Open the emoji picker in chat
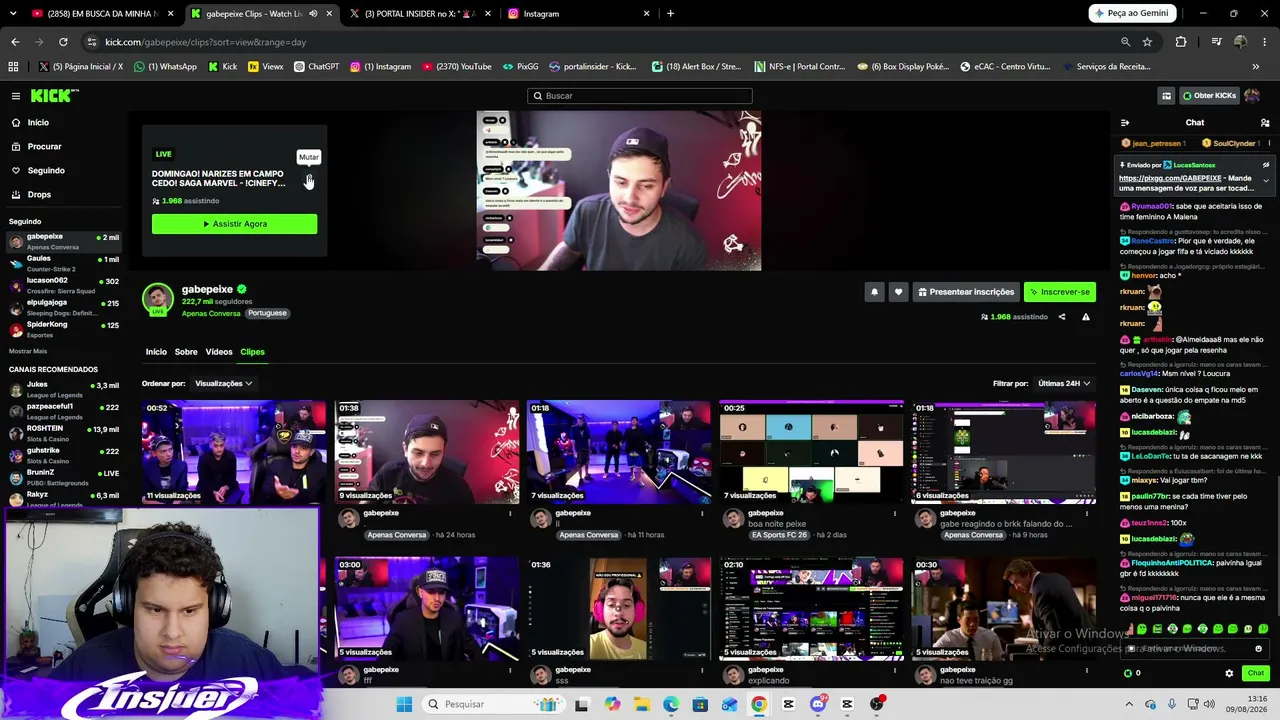The height and width of the screenshot is (720, 1280). (x=1259, y=649)
